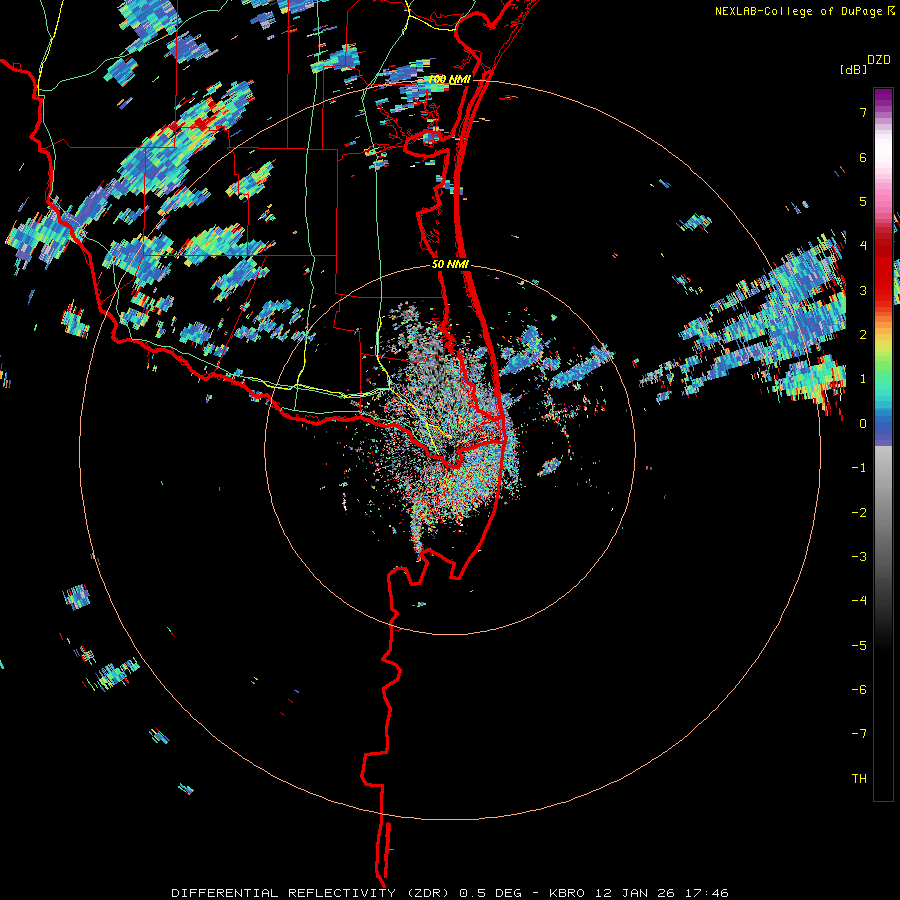Click the 3 dB scale label
Screen dimensions: 900x900
[863, 290]
